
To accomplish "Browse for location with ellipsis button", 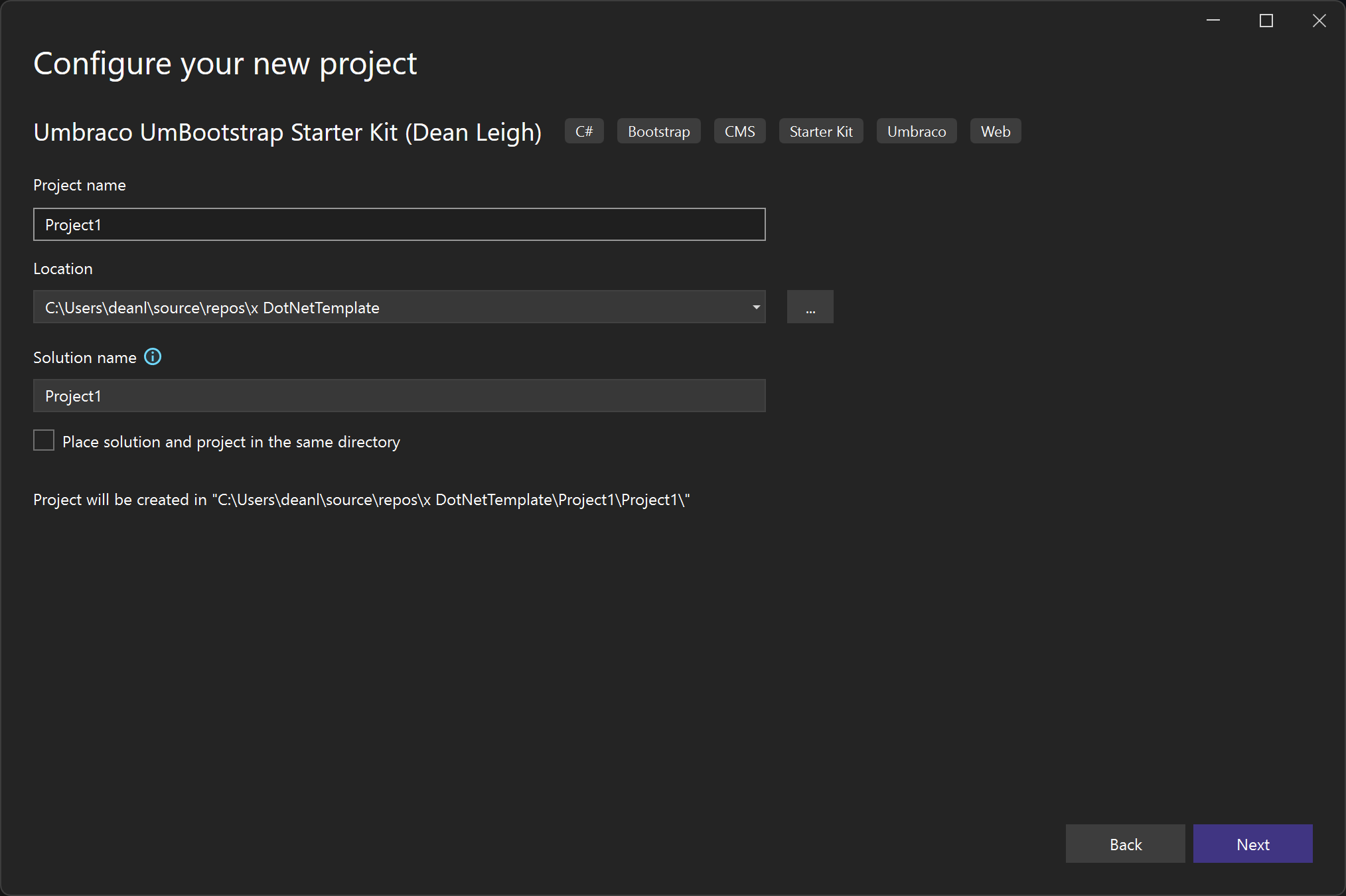I will (810, 307).
